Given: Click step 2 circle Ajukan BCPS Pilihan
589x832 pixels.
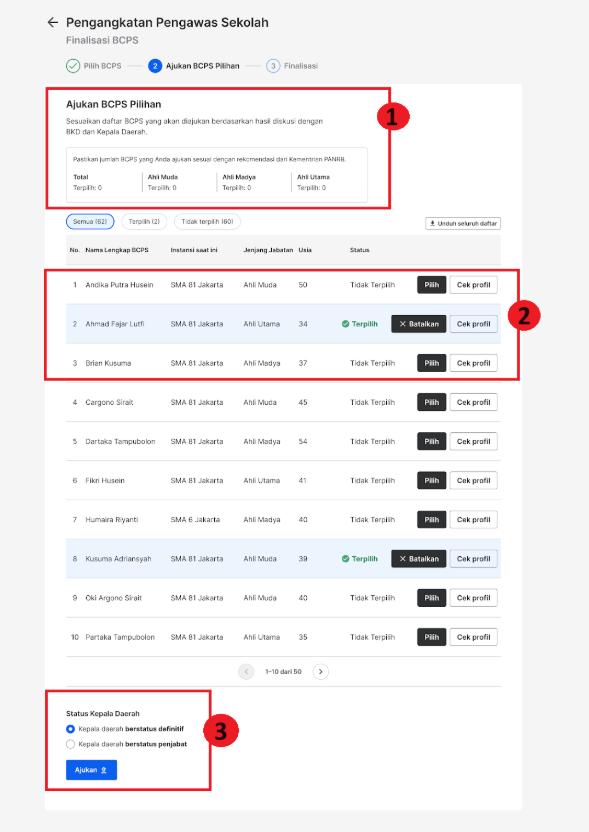Looking at the screenshot, I should point(155,66).
